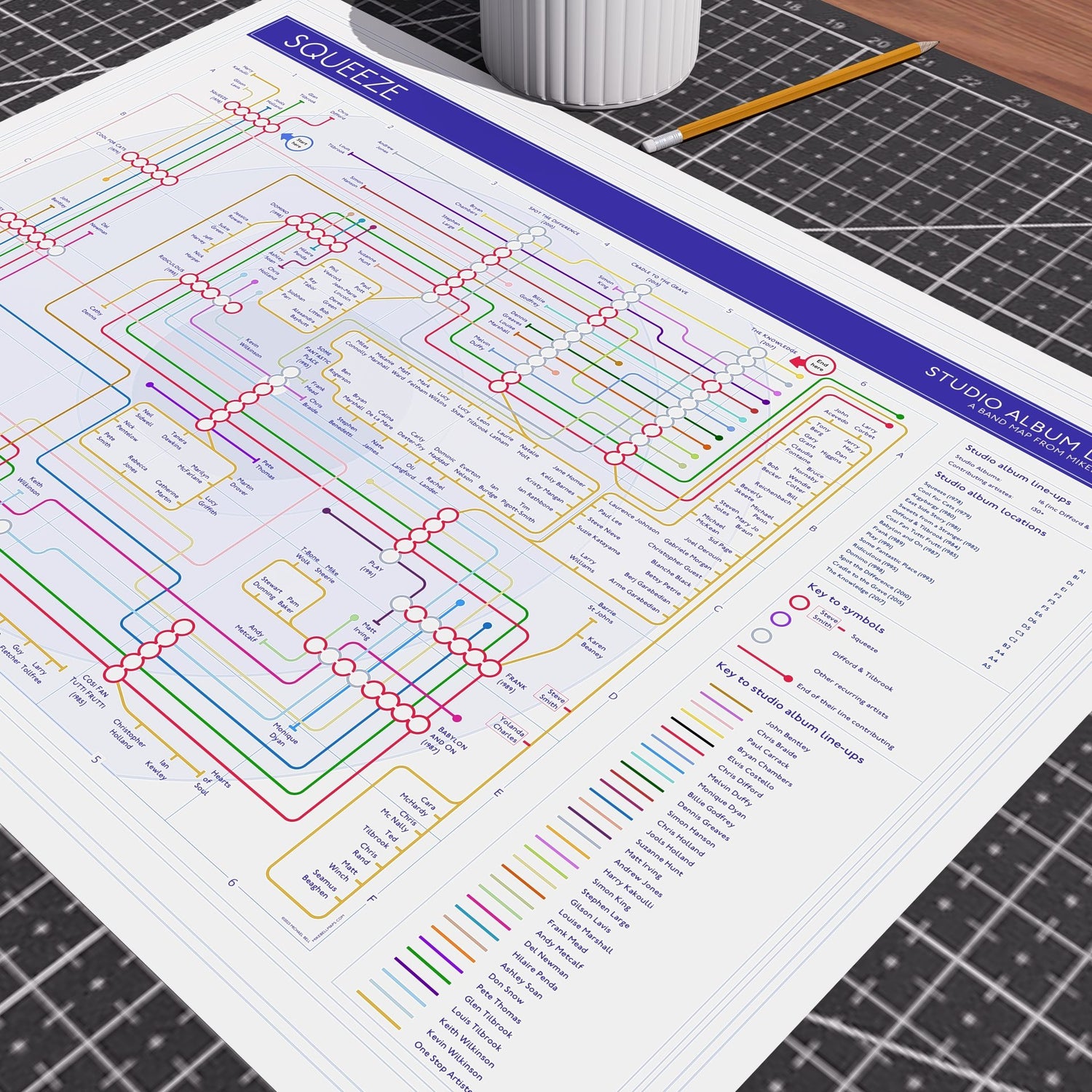
Task: Click the yellow pencil on the cutting mat
Action: tap(790, 95)
